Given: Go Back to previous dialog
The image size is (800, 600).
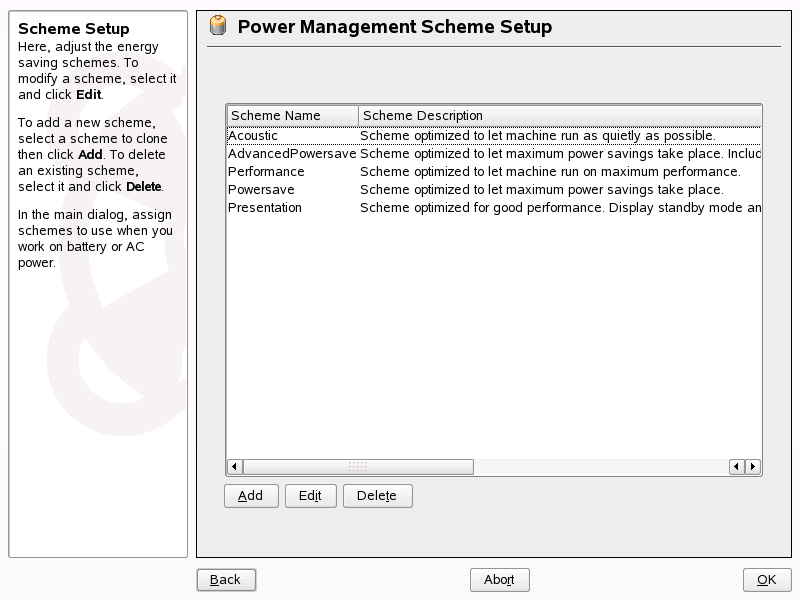Looking at the screenshot, I should (x=226, y=580).
